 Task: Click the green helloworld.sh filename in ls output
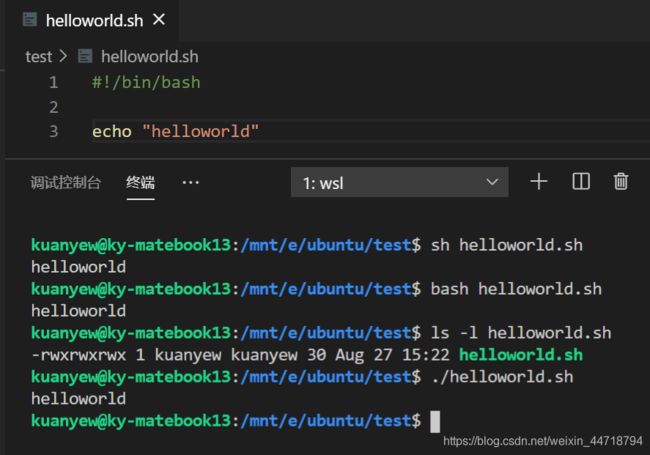coord(521,355)
